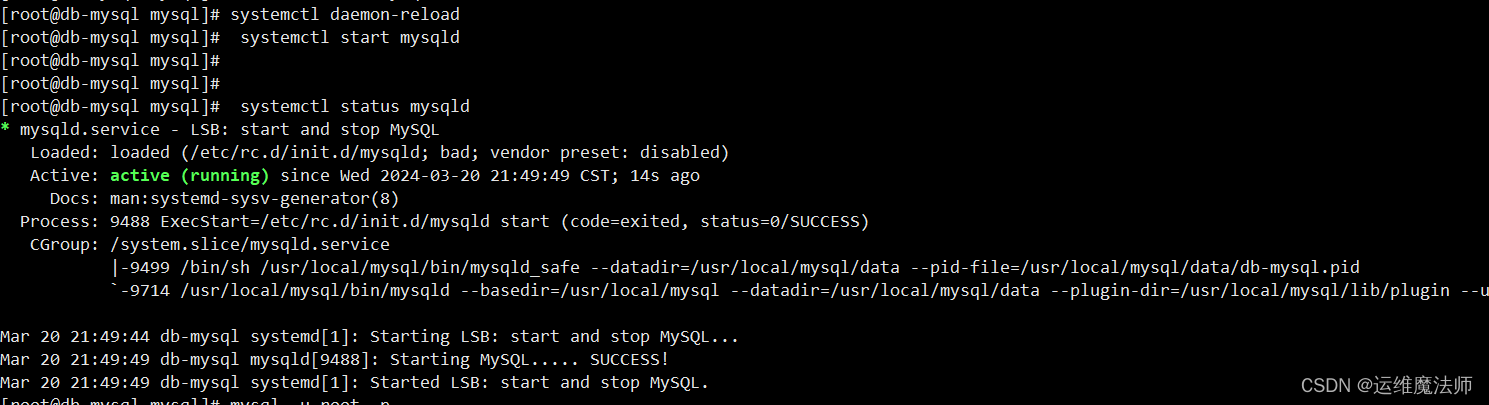
Task: Click the 9499 mysqld_safe process entry
Action: (735, 268)
